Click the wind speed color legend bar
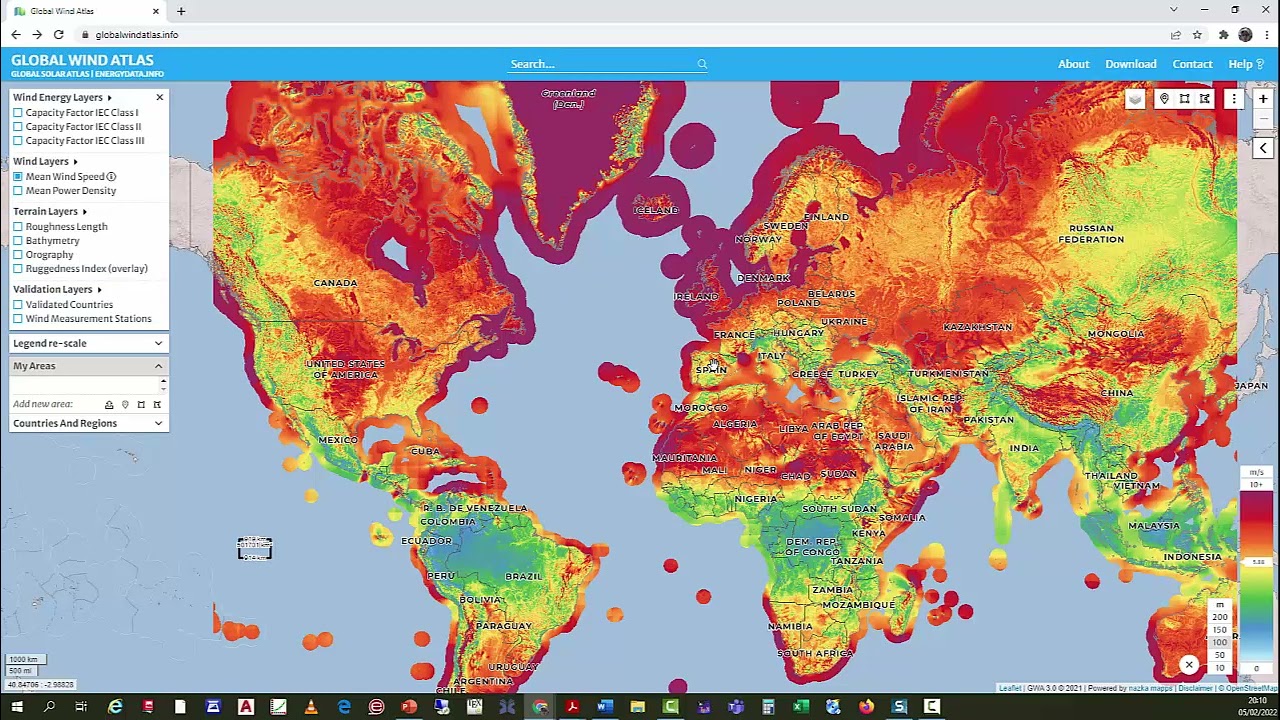This screenshot has width=1280, height=720. point(1257,575)
